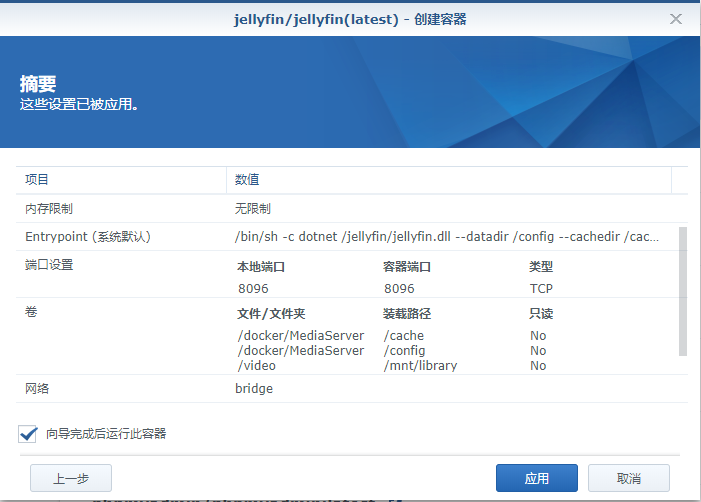Image resolution: width=701 pixels, height=502 pixels.
Task: Select the /video folder entry
Action: click(257, 366)
